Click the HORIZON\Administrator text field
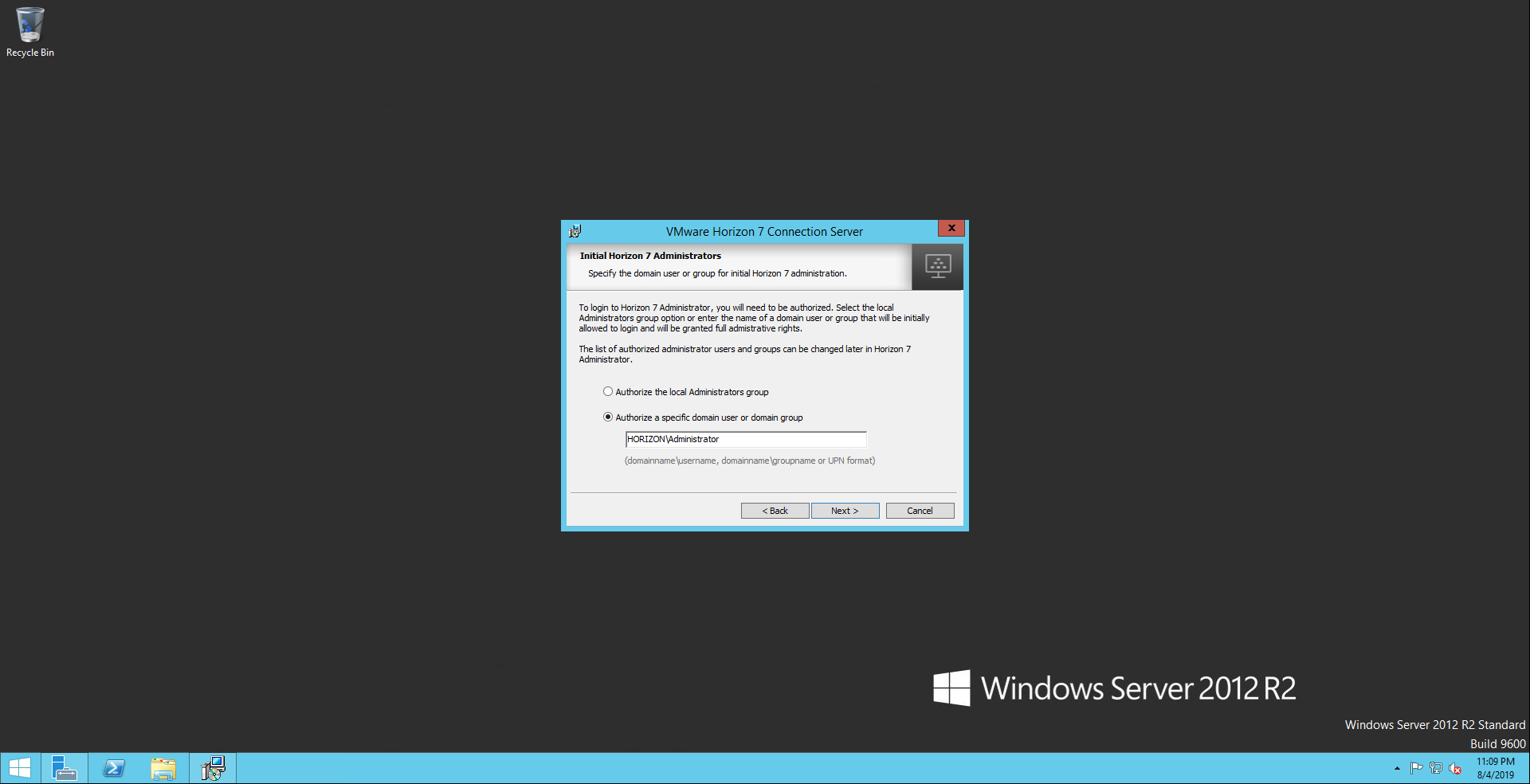 pos(745,440)
